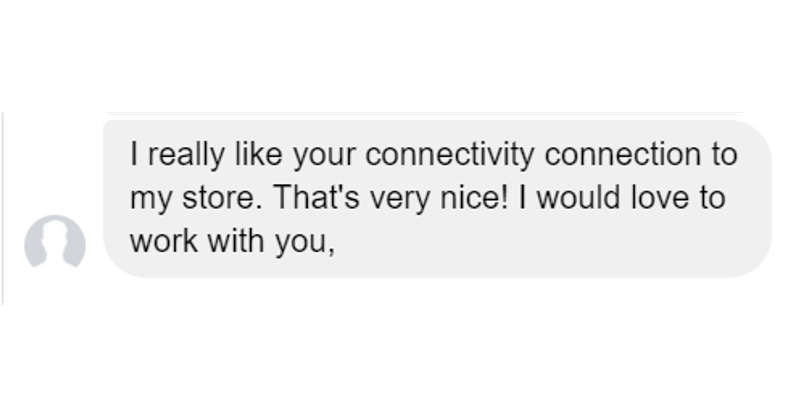
Task: Click the word "work" on the last line
Action: (164, 240)
